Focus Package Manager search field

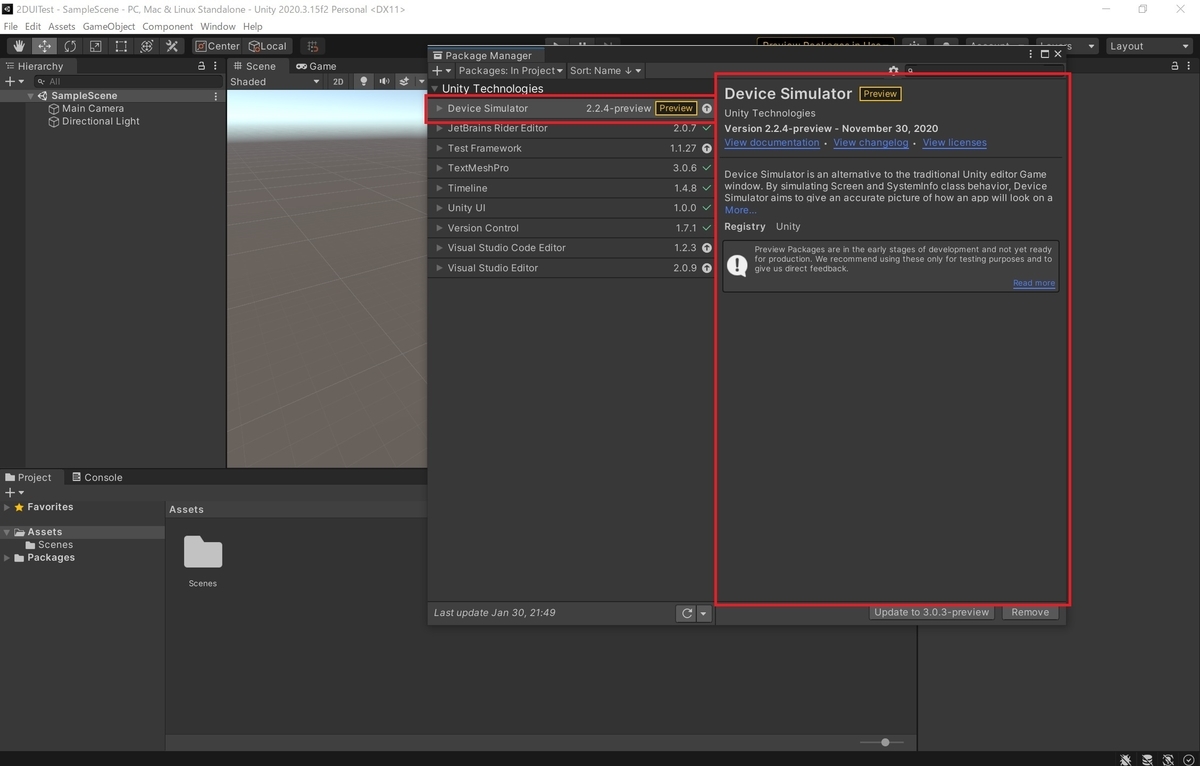tap(985, 71)
